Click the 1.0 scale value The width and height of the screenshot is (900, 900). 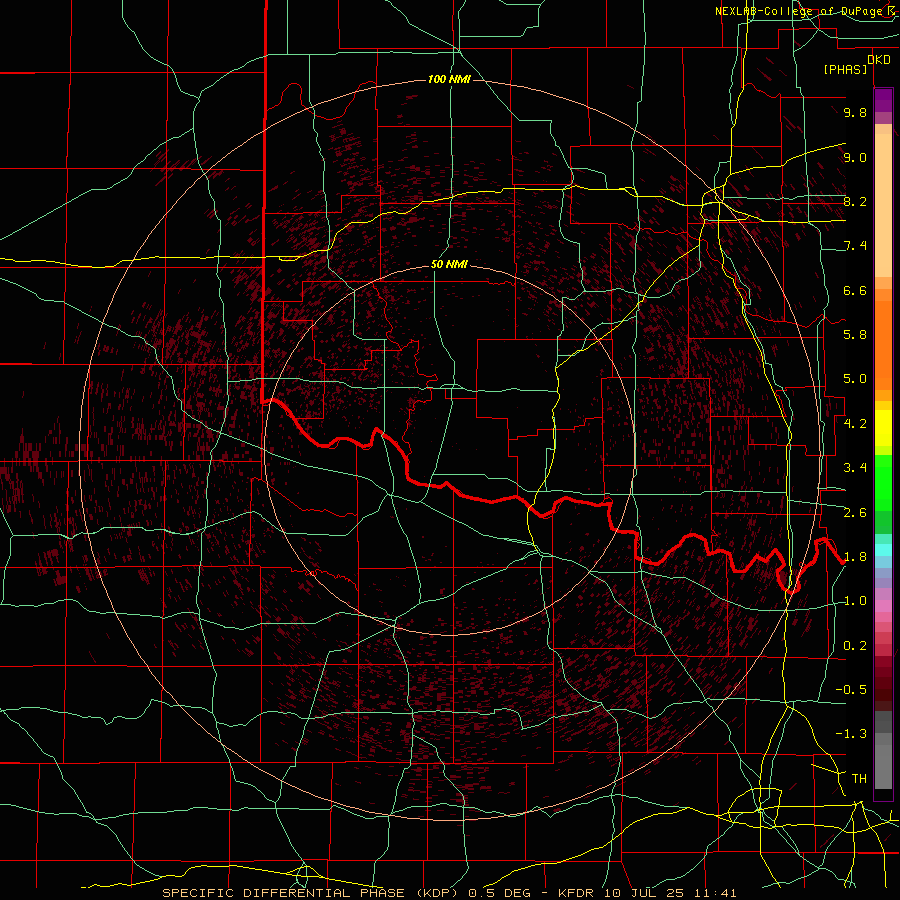coord(855,601)
